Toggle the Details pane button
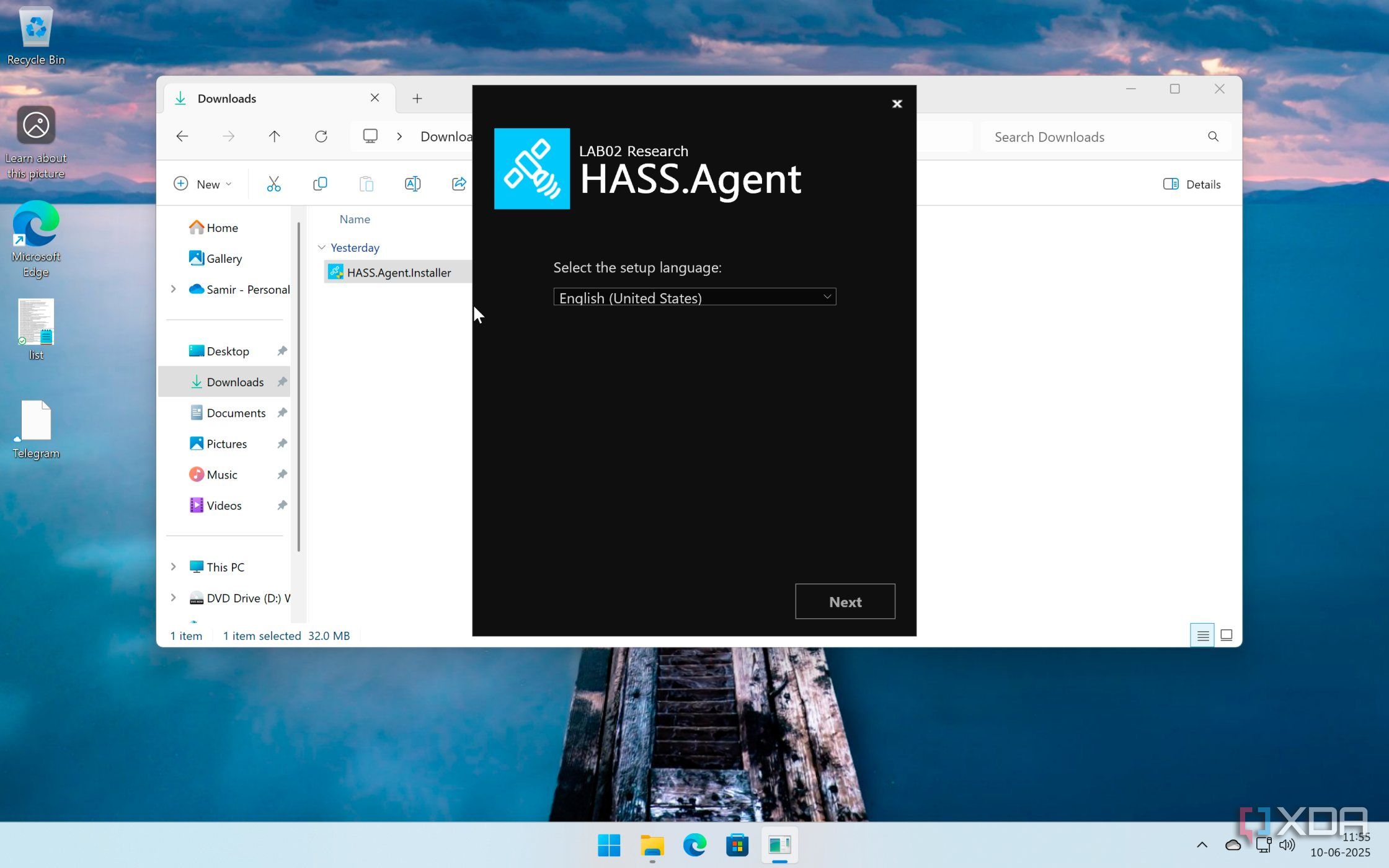Image resolution: width=1389 pixels, height=868 pixels. coord(1191,184)
